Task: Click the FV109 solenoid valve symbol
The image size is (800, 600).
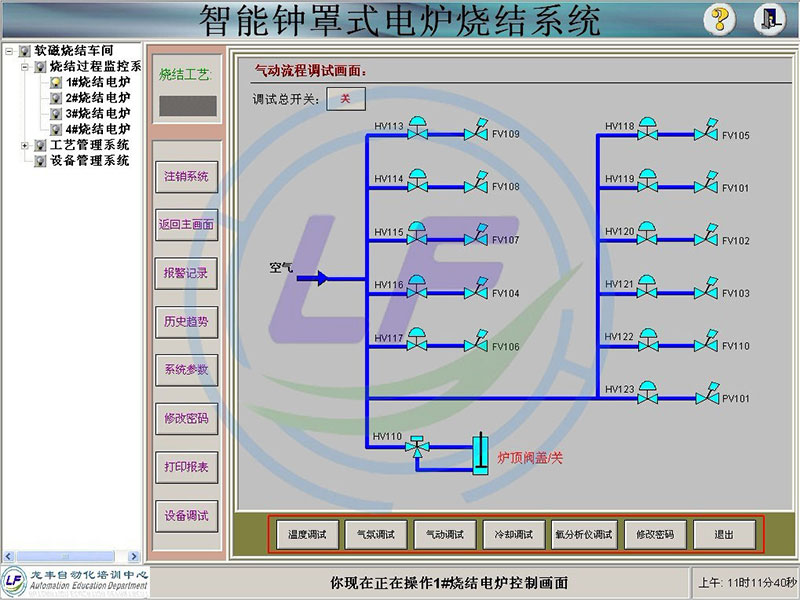Action: (476, 131)
